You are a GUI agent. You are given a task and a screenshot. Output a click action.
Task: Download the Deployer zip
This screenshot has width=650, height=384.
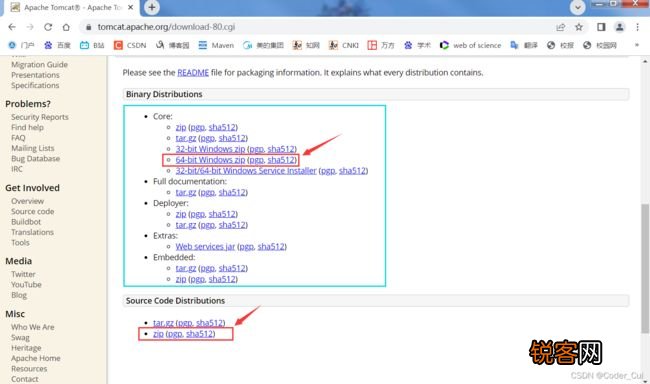(x=181, y=214)
